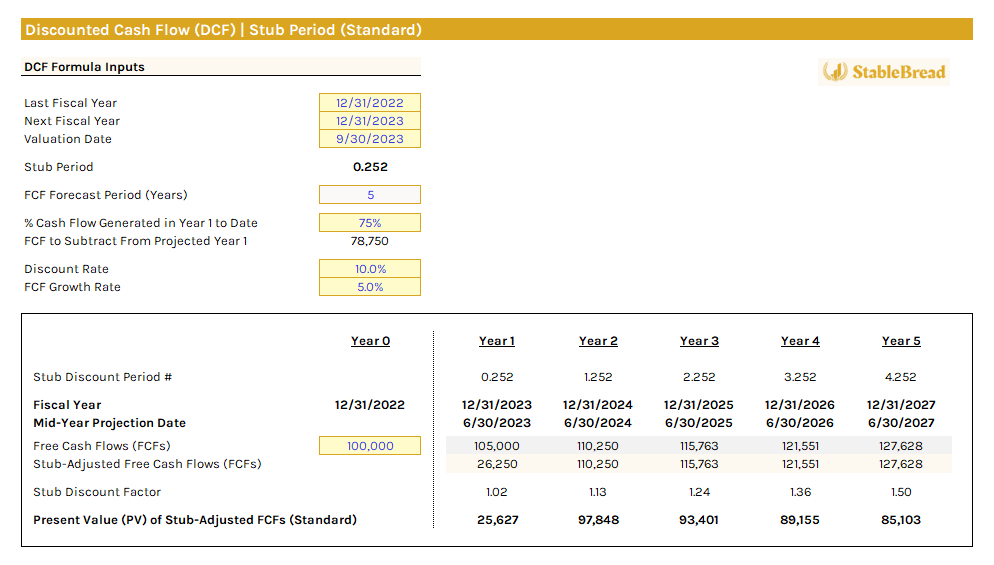This screenshot has width=994, height=565.
Task: Click fiscal year 12/31/2025
Action: (x=699, y=405)
